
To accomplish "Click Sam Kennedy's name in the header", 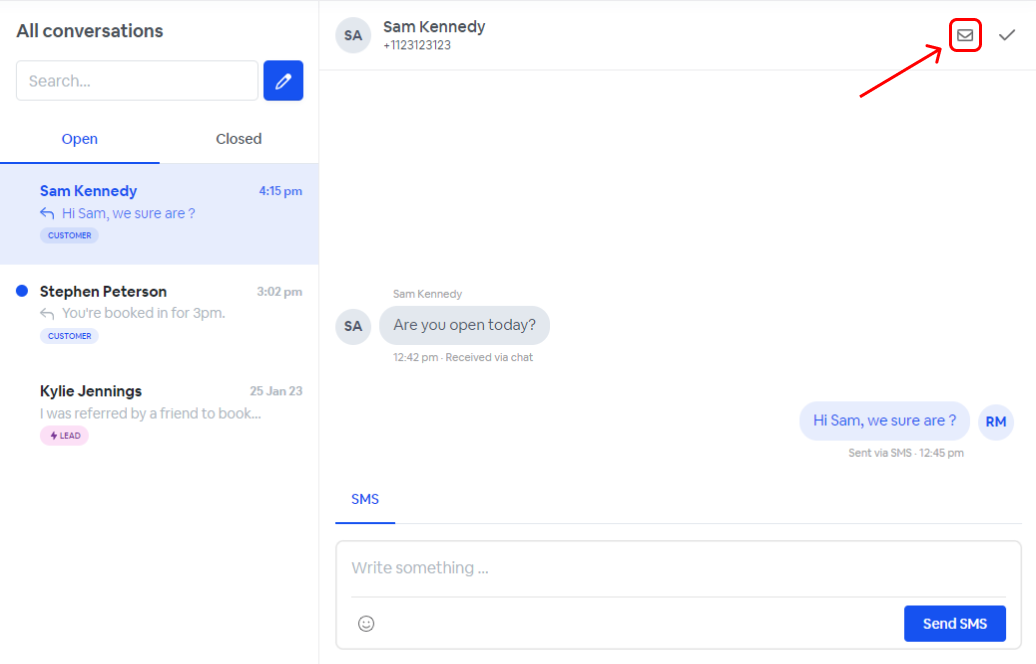I will pos(434,27).
